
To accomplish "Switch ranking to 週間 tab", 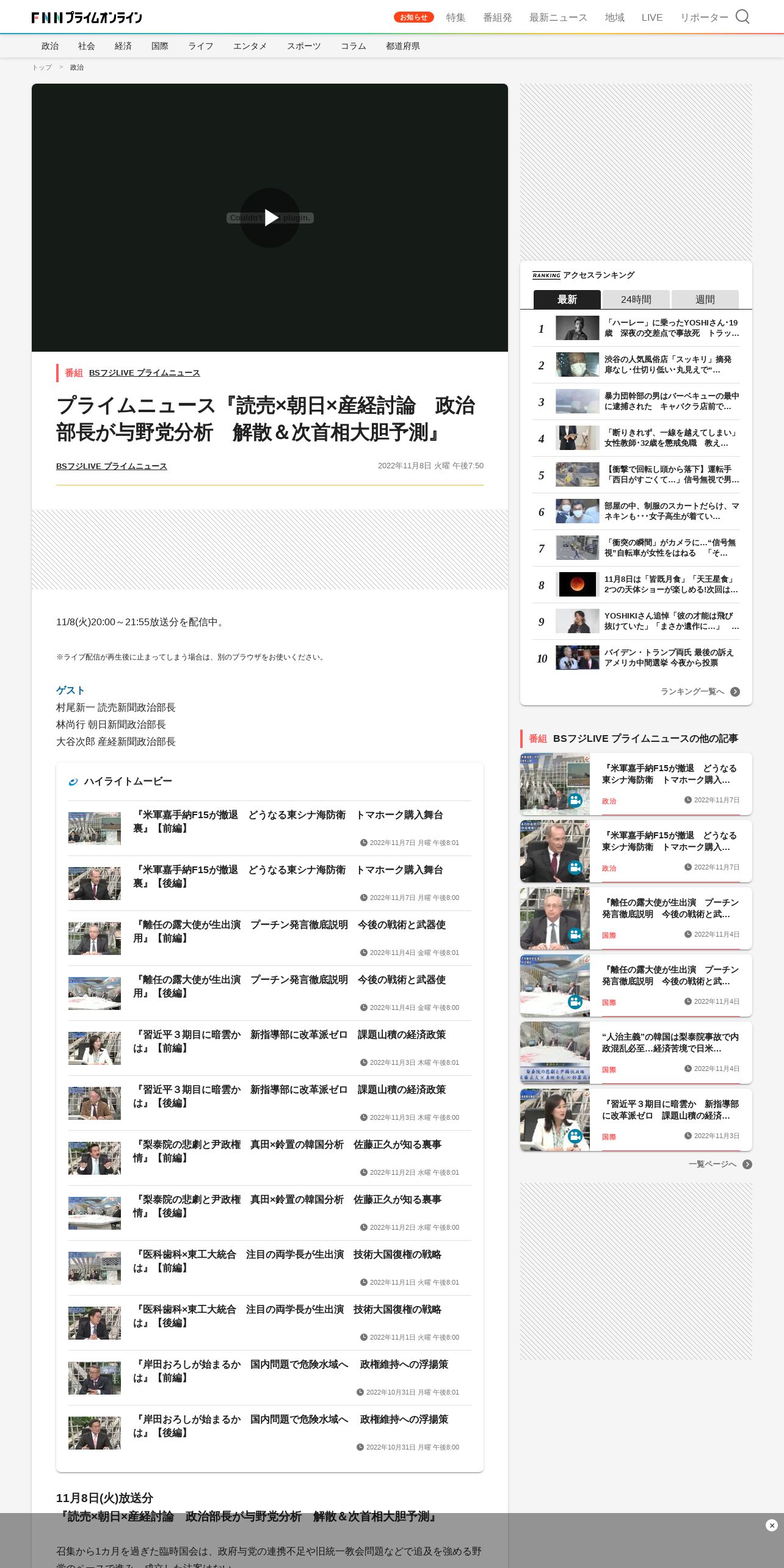I will pyautogui.click(x=705, y=299).
